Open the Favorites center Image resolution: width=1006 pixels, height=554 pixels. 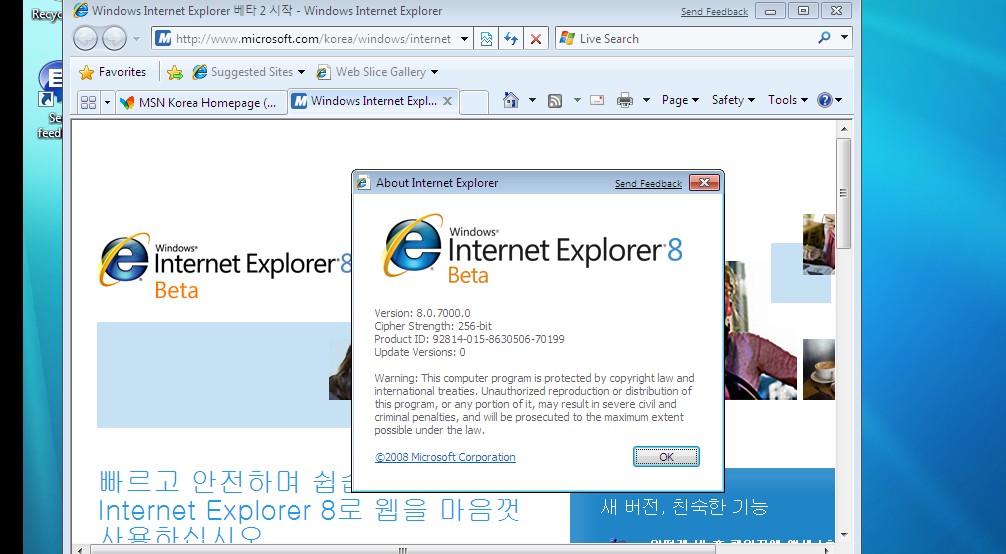[x=112, y=72]
